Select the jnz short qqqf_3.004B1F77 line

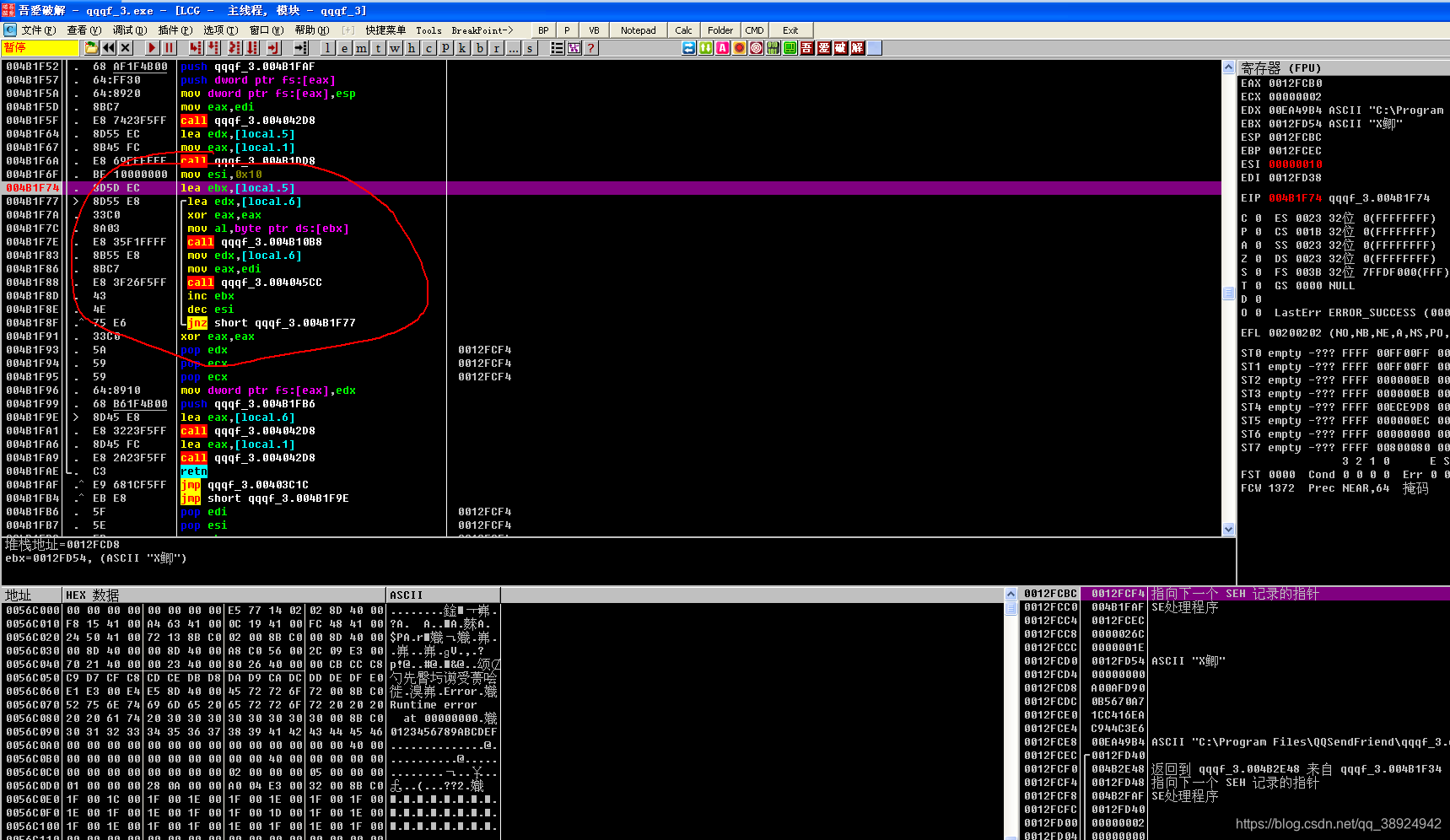click(612, 323)
